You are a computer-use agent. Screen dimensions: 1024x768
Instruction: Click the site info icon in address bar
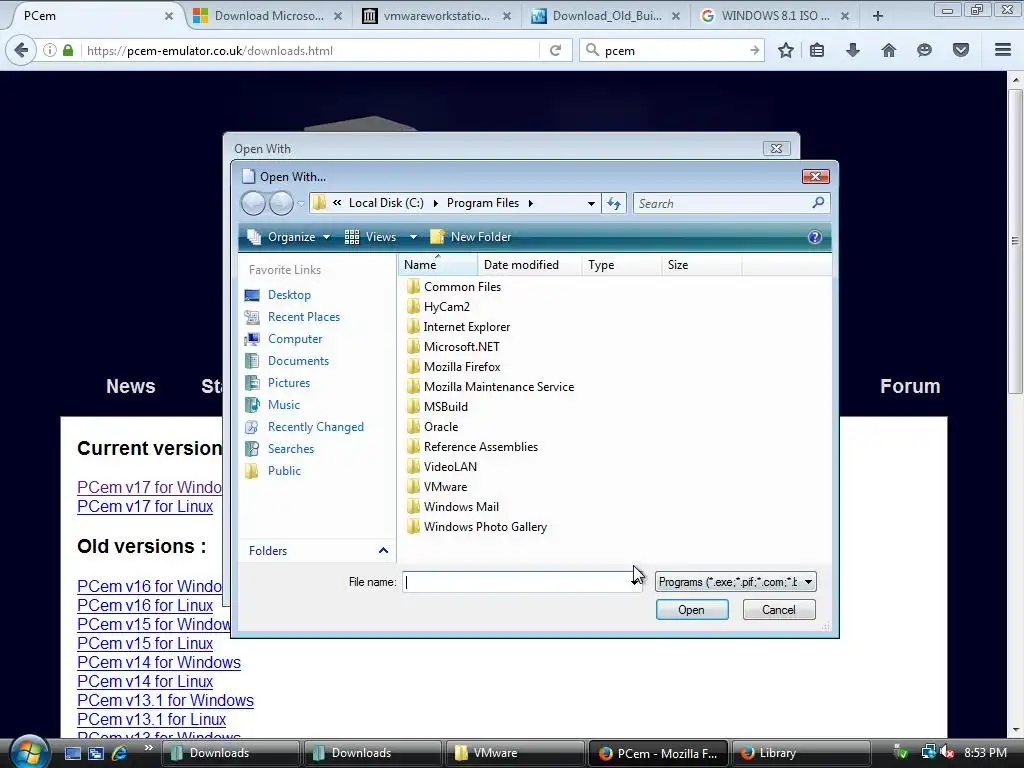tap(50, 50)
